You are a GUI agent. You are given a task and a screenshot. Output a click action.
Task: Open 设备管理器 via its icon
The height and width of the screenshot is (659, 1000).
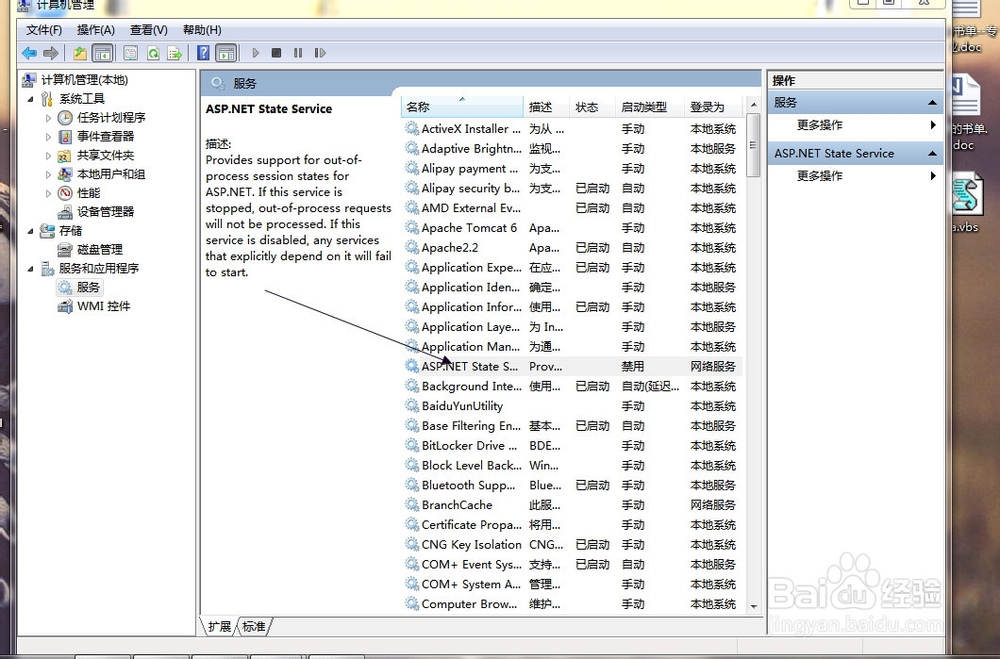tap(65, 212)
